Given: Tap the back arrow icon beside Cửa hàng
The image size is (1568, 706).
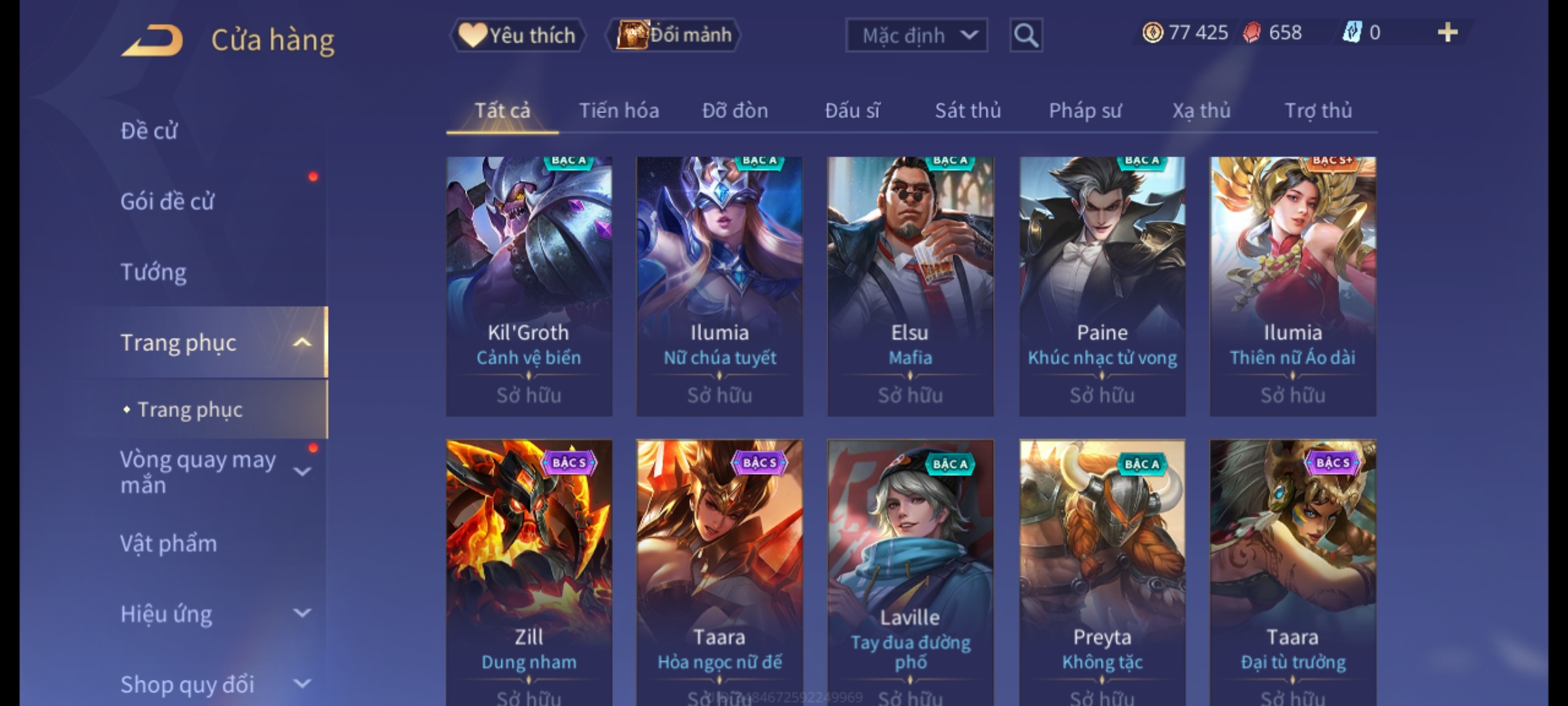Looking at the screenshot, I should [152, 41].
